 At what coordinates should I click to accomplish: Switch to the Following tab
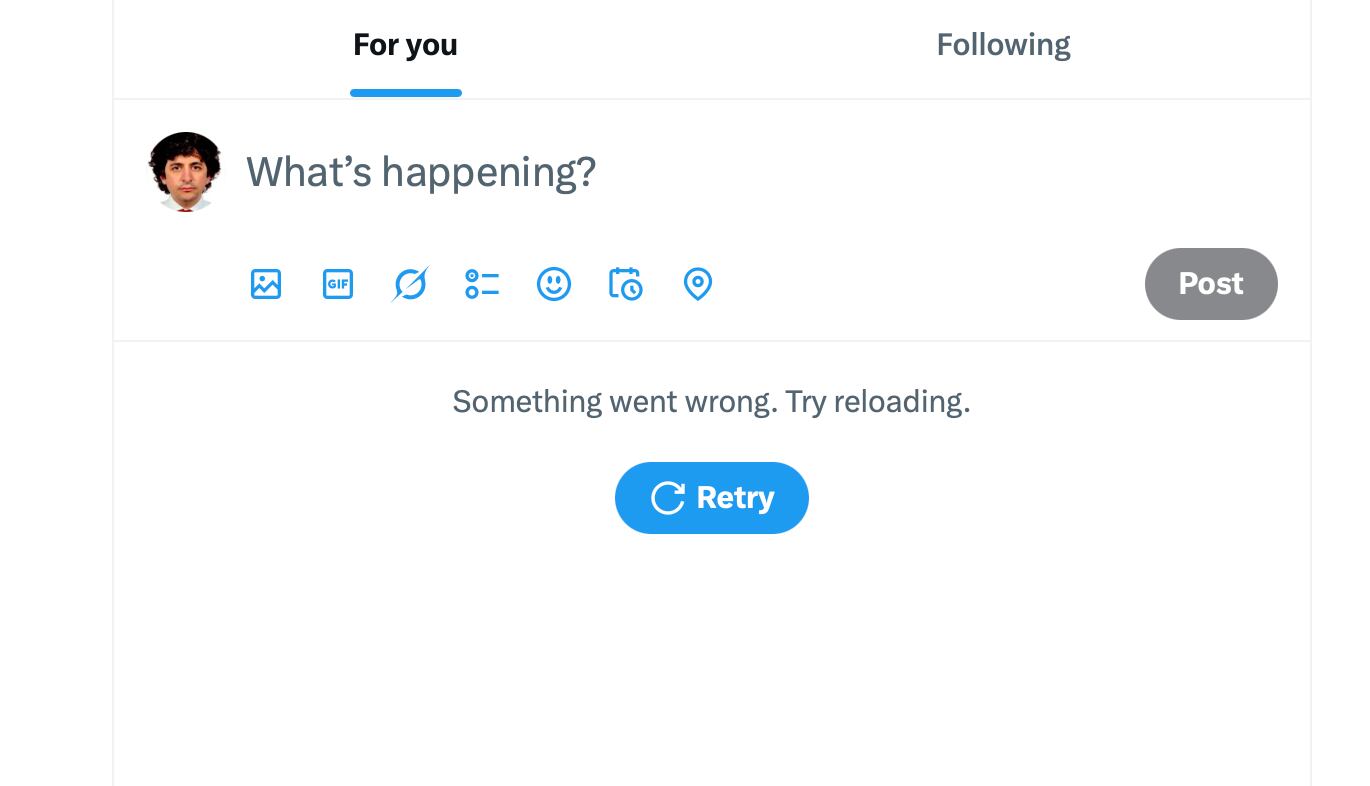1003,45
